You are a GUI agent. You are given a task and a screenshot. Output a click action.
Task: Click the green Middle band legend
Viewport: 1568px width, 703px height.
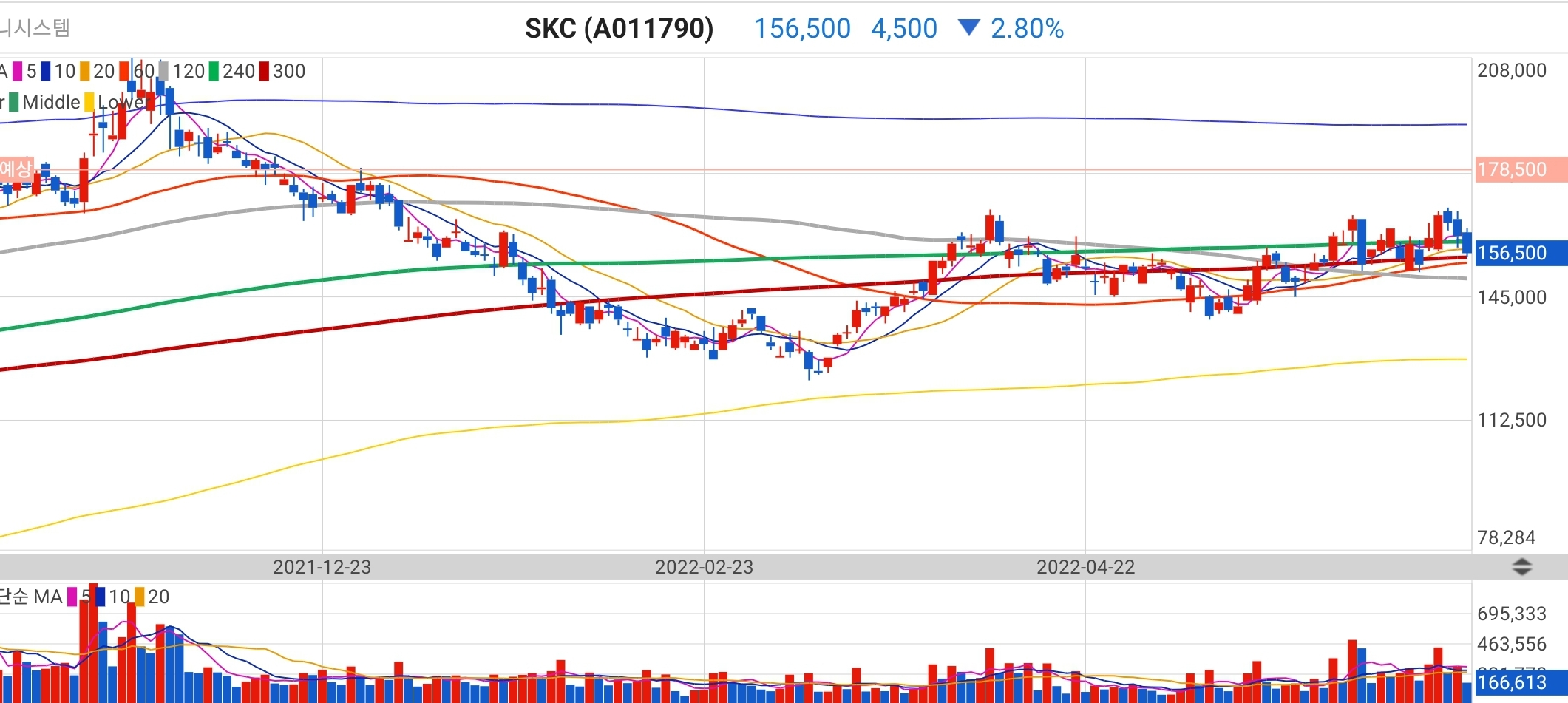pyautogui.click(x=44, y=102)
